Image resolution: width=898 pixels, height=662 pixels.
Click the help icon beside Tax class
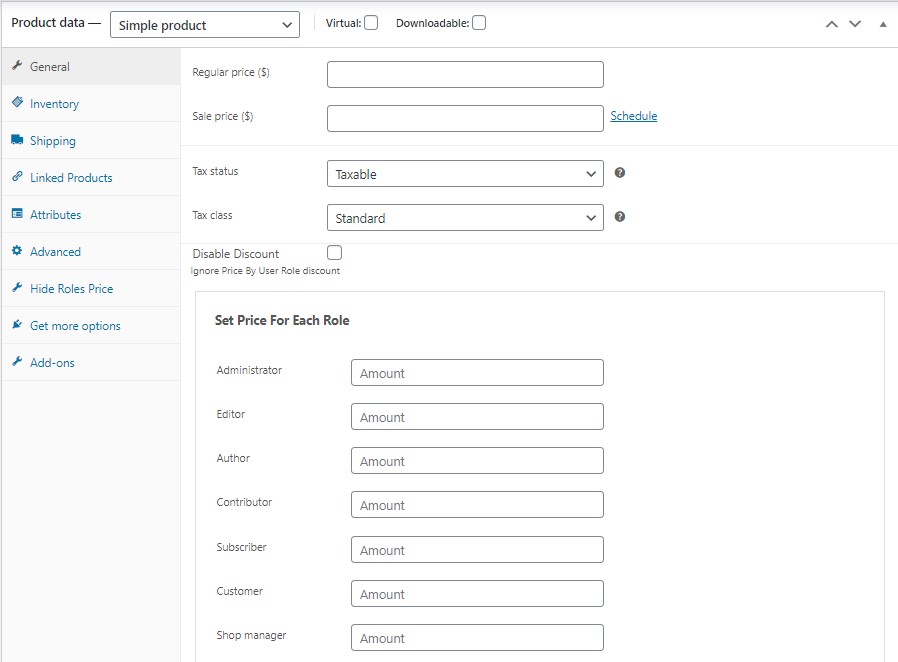pyautogui.click(x=619, y=217)
